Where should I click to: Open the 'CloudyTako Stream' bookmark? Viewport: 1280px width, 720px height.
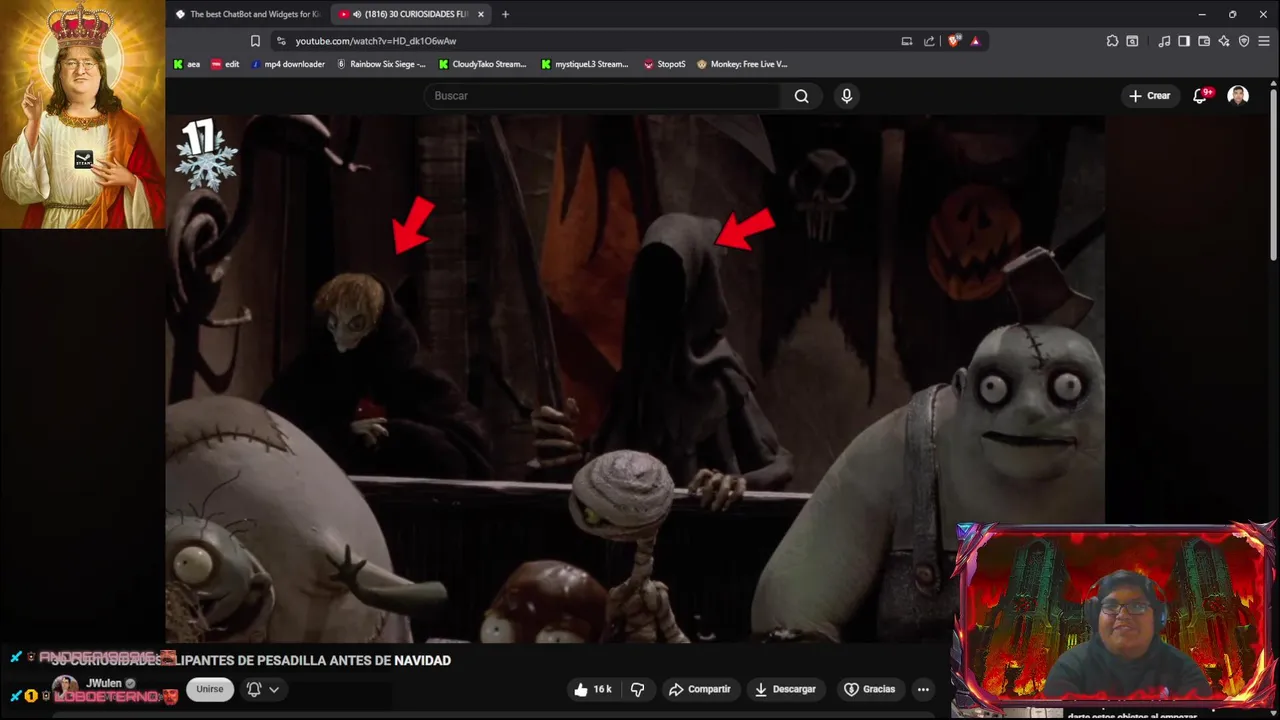point(482,64)
